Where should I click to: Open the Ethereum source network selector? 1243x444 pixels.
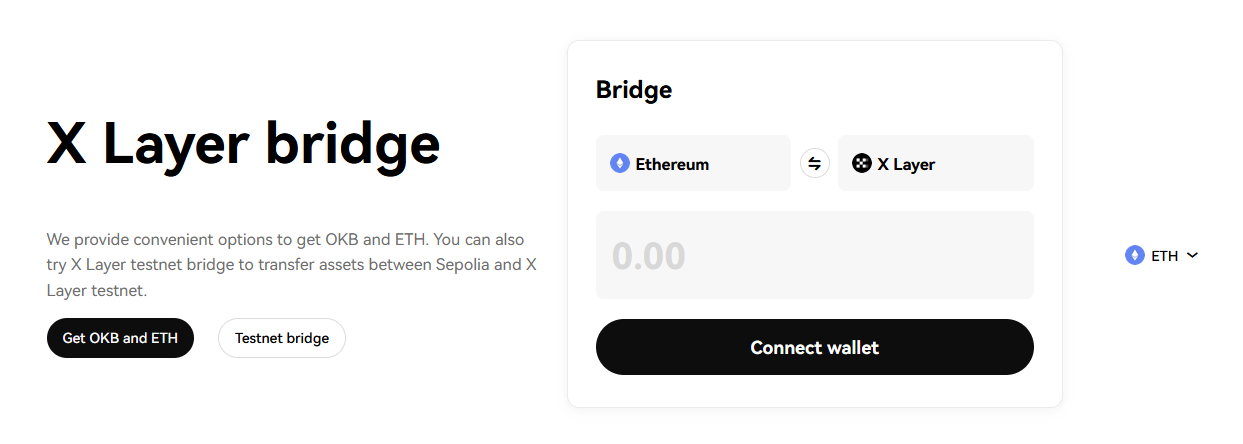coord(693,163)
